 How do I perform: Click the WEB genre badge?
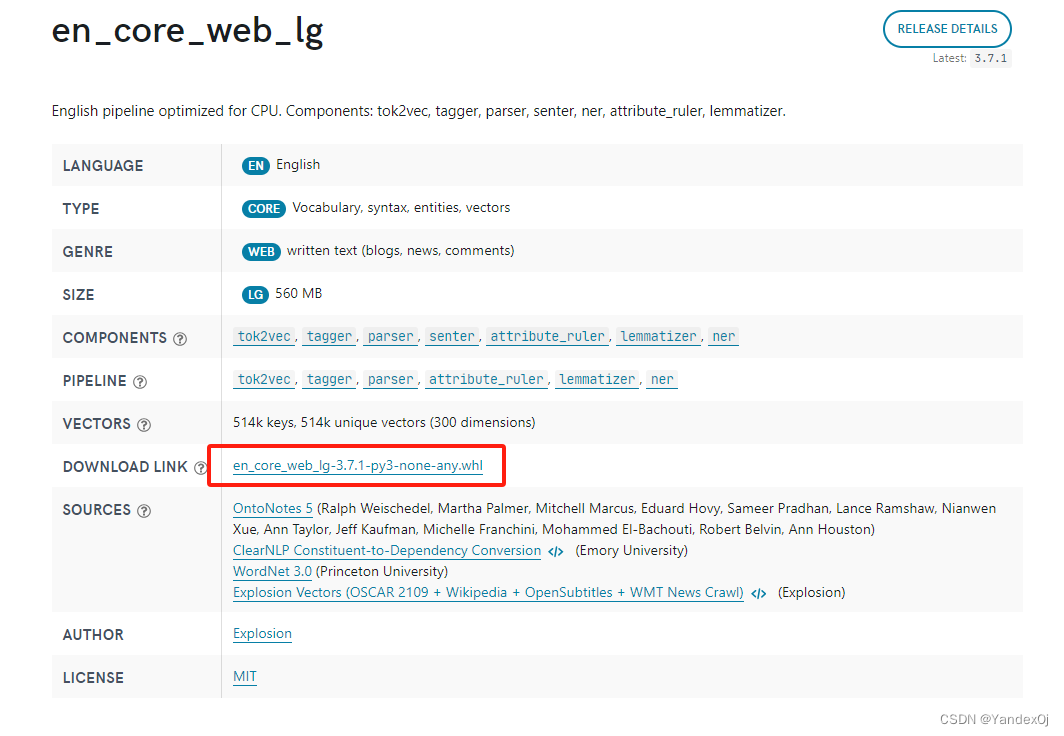[261, 252]
